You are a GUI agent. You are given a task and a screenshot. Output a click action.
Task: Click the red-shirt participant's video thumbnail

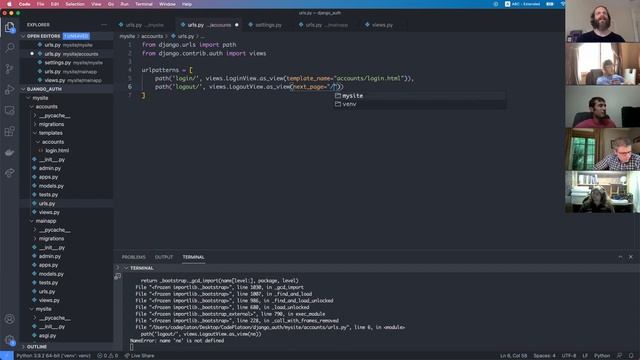602,107
